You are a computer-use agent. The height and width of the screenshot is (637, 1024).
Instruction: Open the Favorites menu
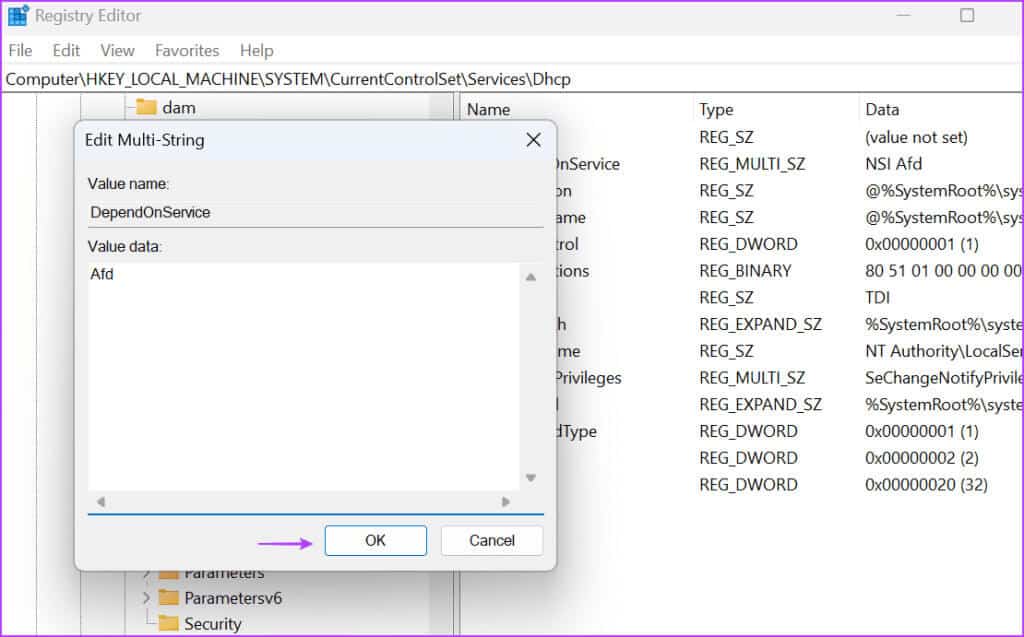pyautogui.click(x=187, y=50)
